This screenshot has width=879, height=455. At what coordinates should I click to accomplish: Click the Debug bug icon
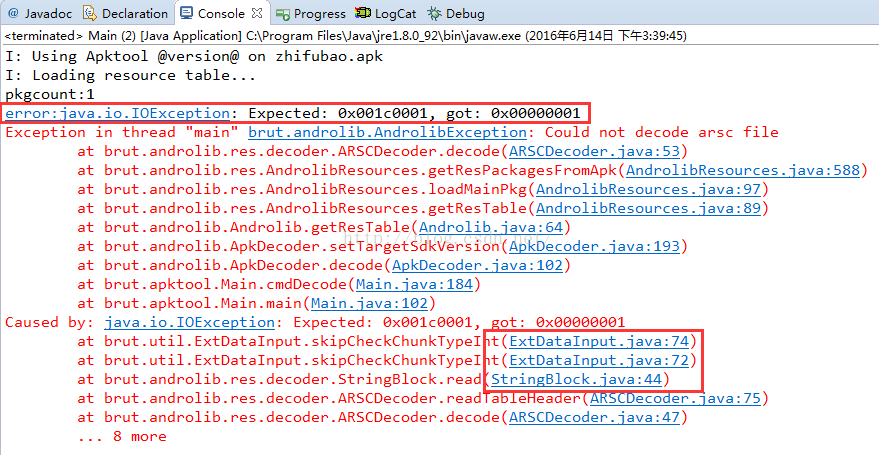point(434,13)
